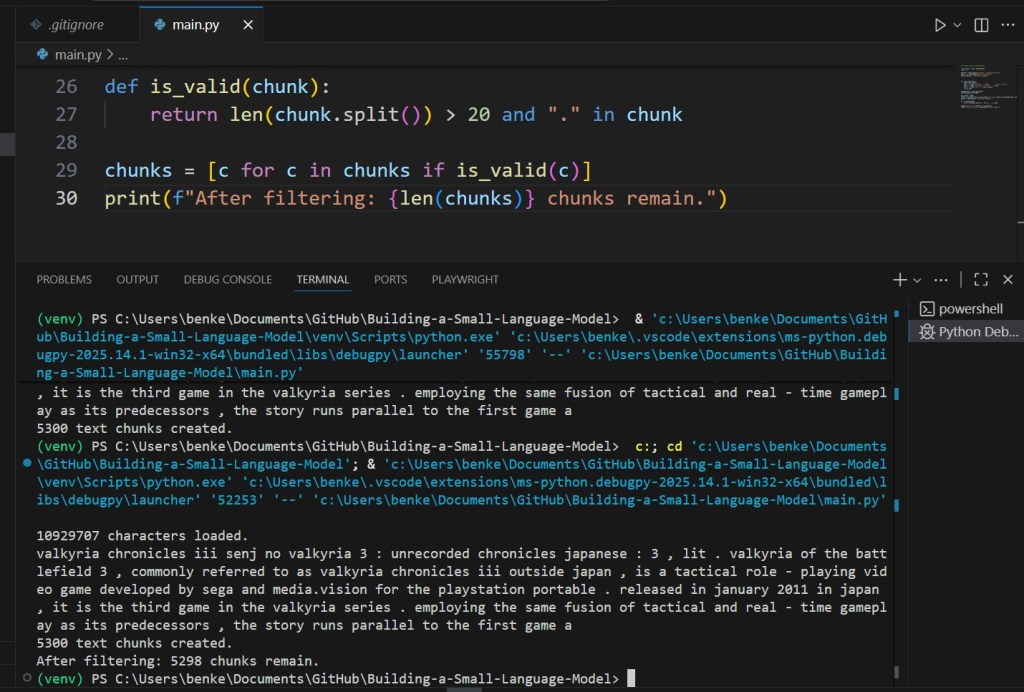The image size is (1024, 692).
Task: Close the main.py editor tab
Action: click(x=248, y=25)
